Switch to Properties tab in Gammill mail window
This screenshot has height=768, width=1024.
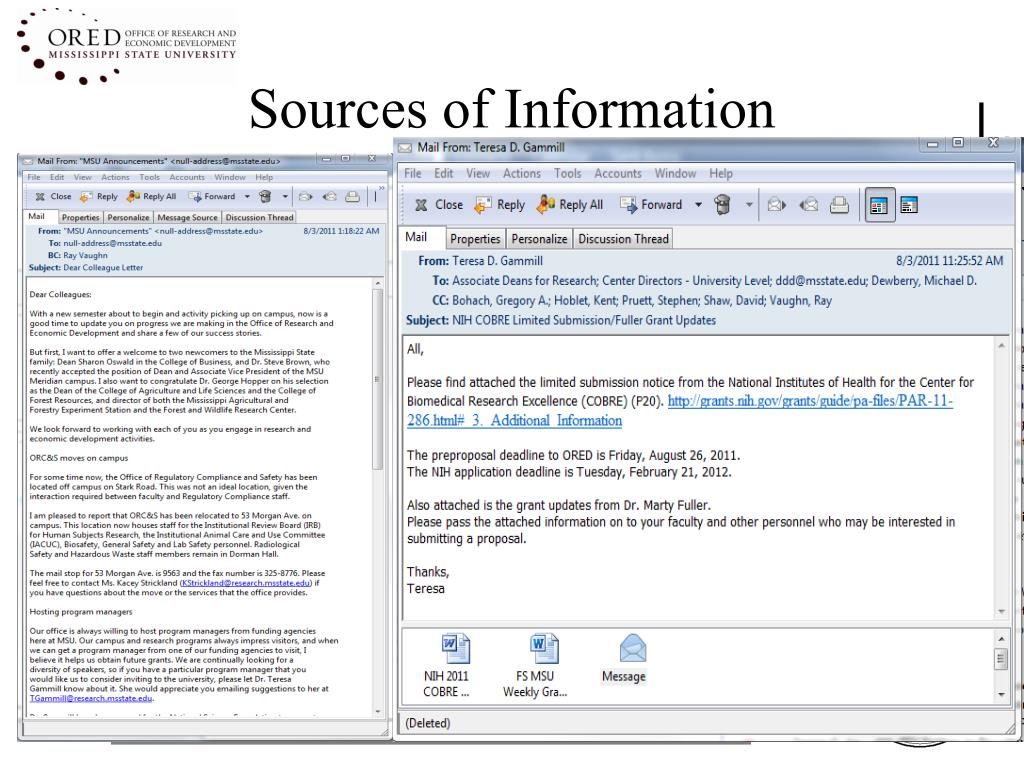475,239
